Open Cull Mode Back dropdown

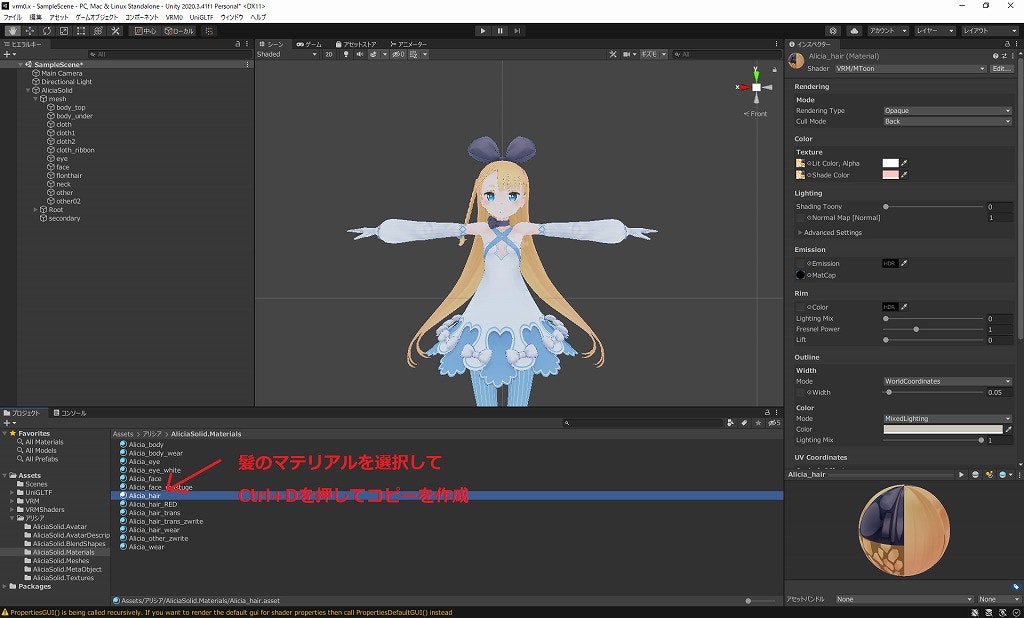[947, 122]
